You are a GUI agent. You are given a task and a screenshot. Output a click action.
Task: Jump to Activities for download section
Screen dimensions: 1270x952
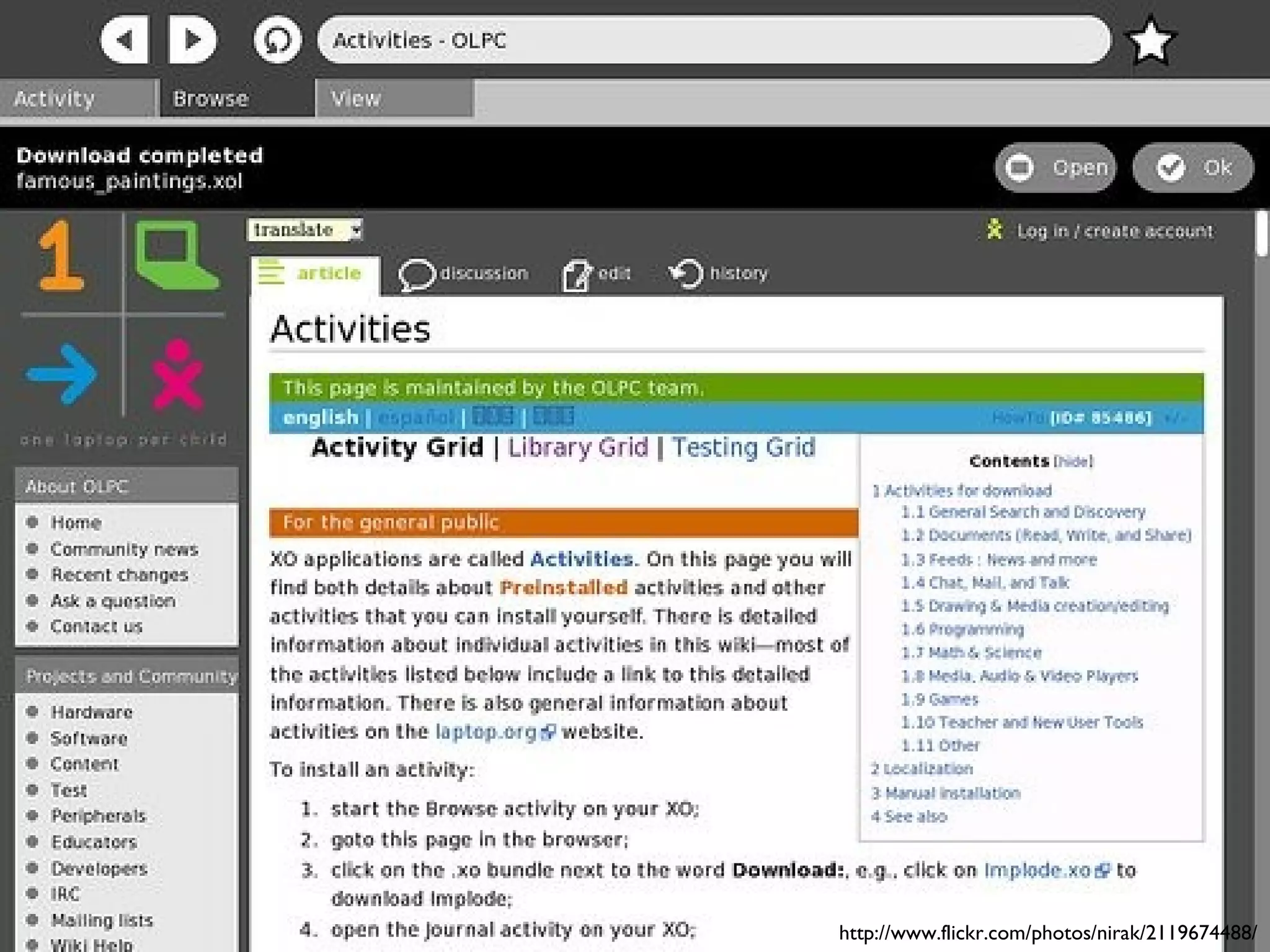(962, 491)
